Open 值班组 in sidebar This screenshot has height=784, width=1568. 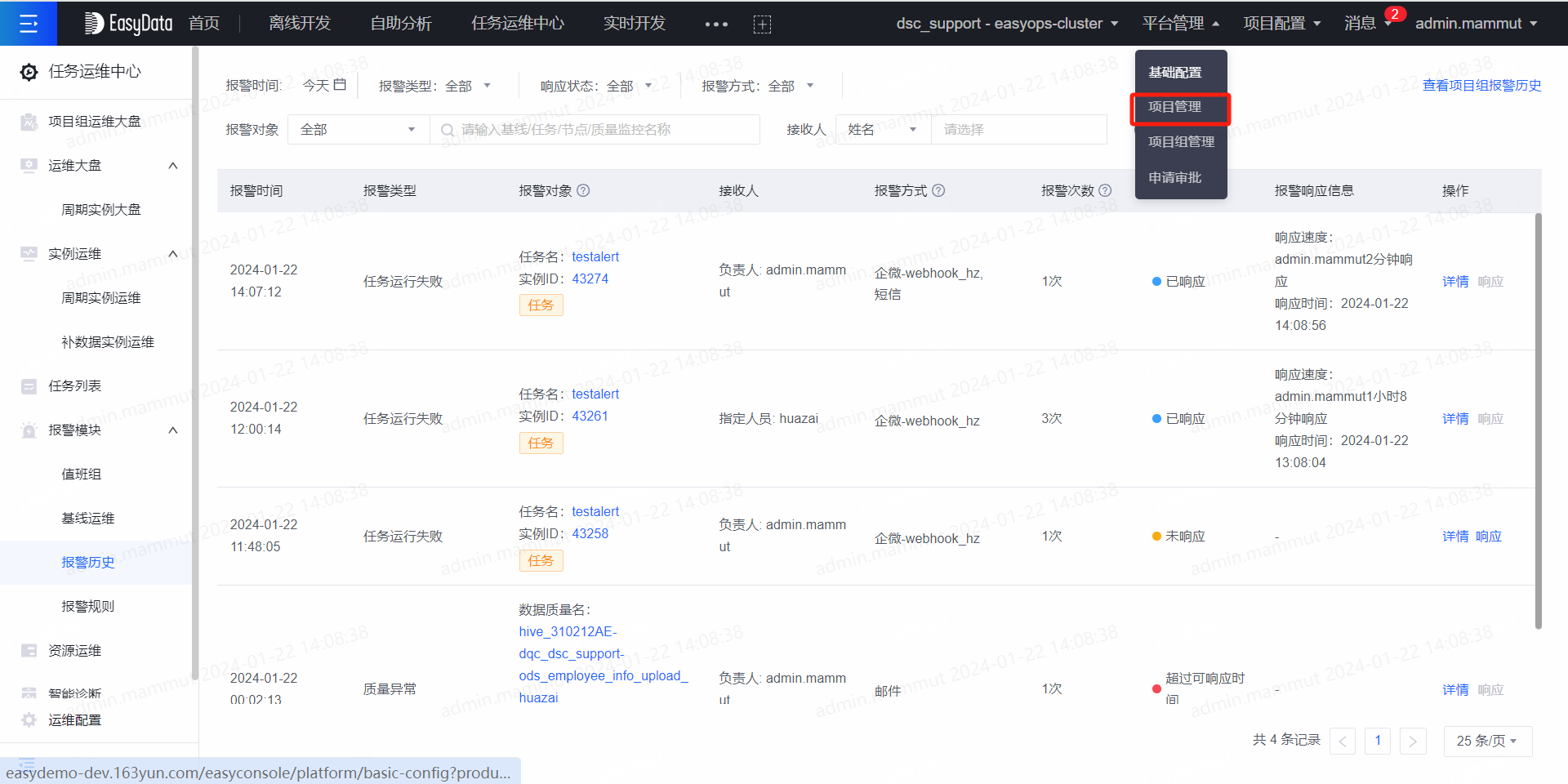click(x=82, y=474)
